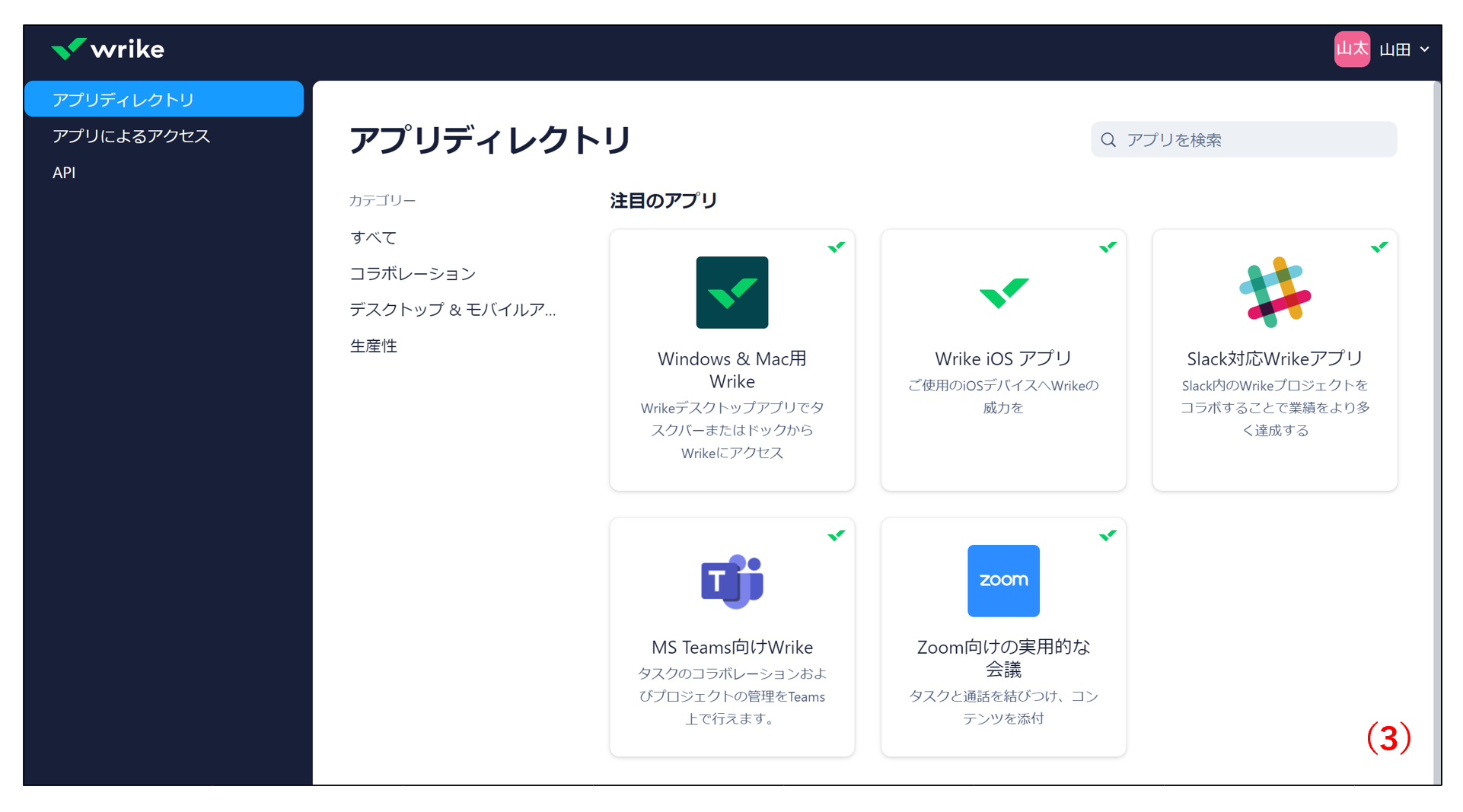Viewport: 1463px width, 812px height.
Task: Open the MS Teams app icon
Action: [731, 581]
